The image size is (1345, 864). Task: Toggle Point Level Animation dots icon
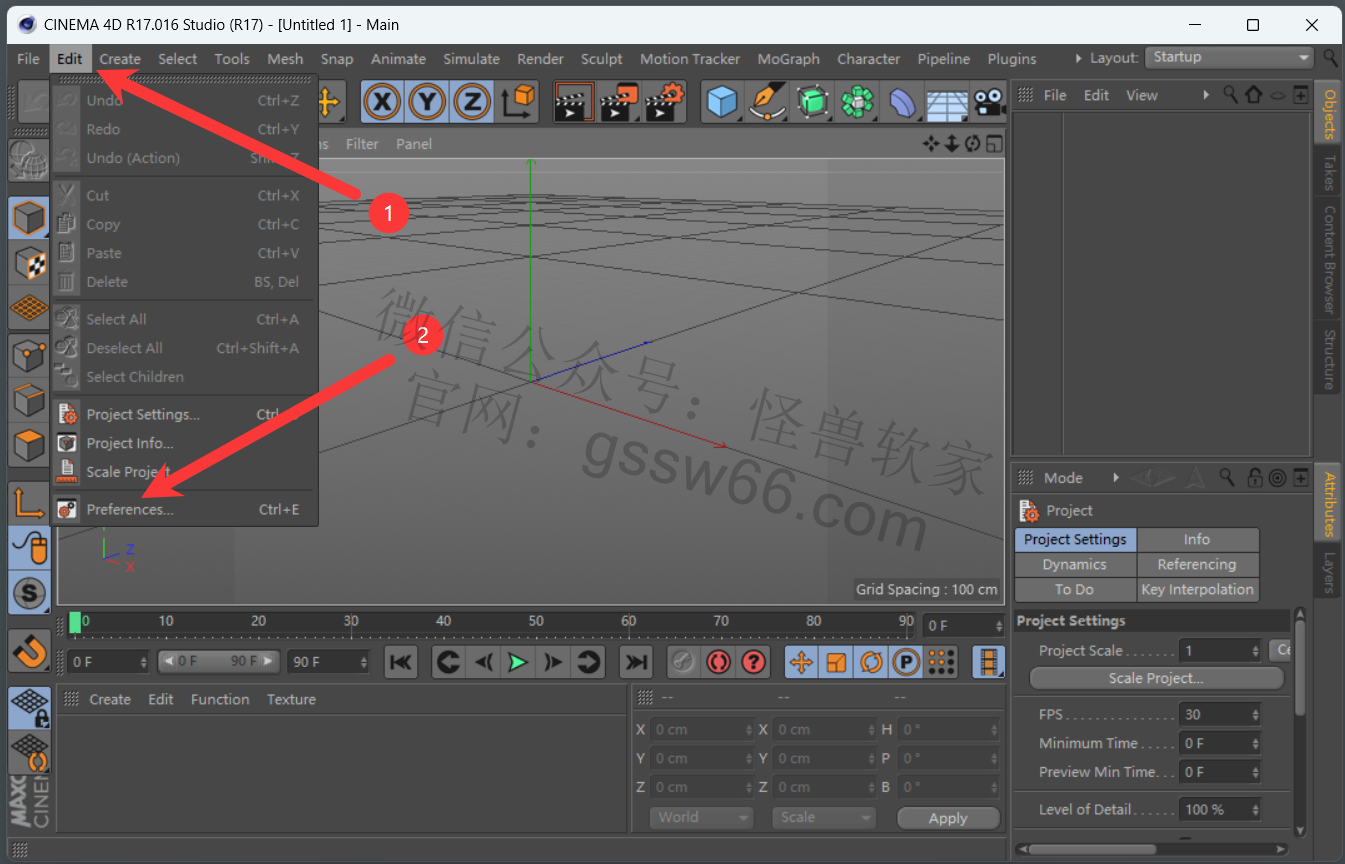(941, 661)
